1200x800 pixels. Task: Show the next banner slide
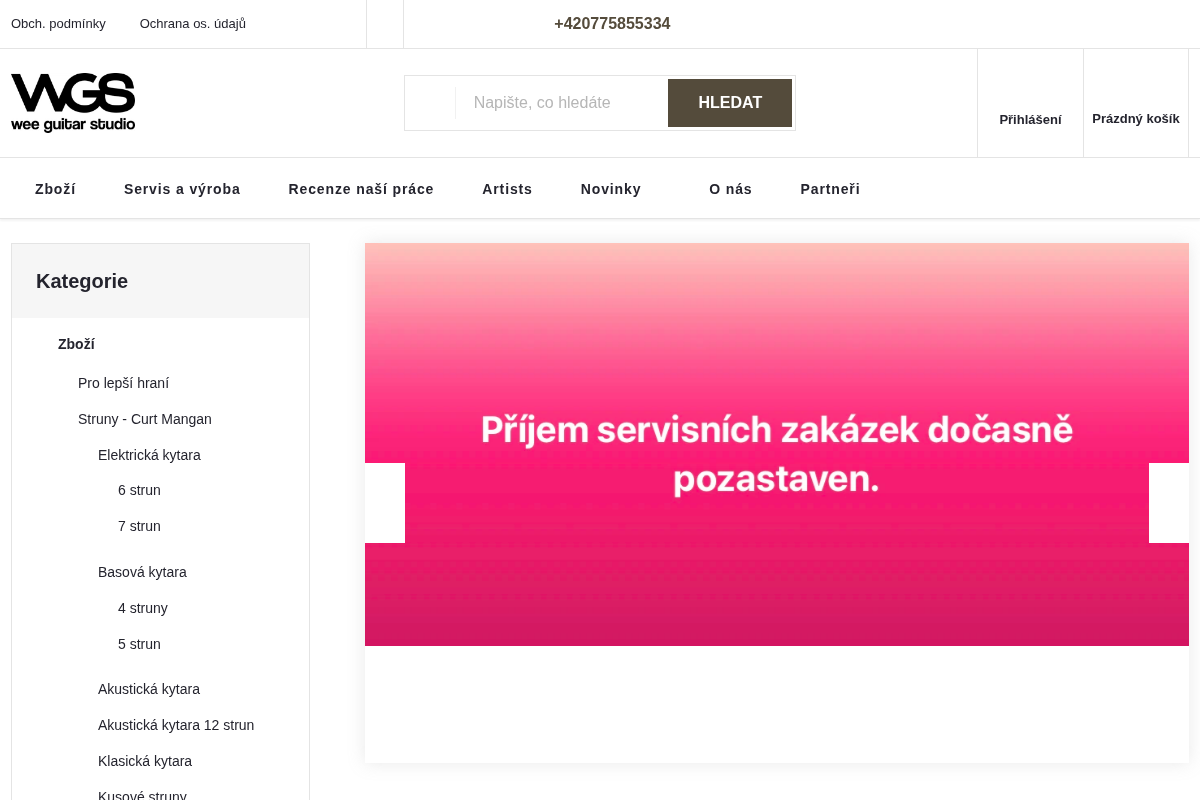[x=1169, y=503]
